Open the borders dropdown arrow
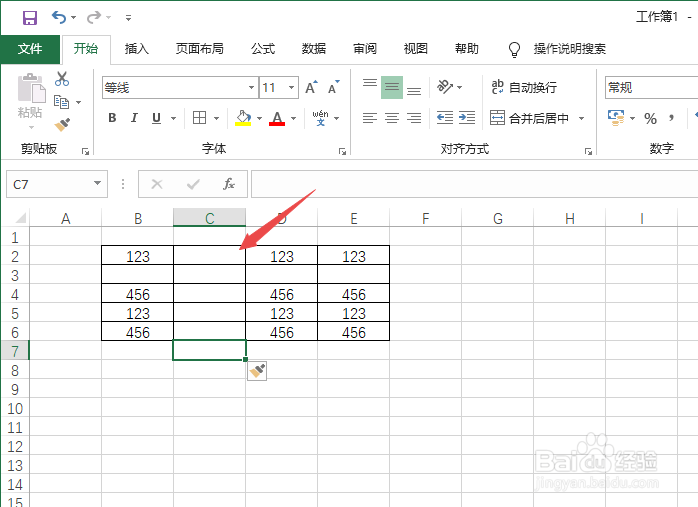This screenshot has height=507, width=698. pyautogui.click(x=216, y=118)
